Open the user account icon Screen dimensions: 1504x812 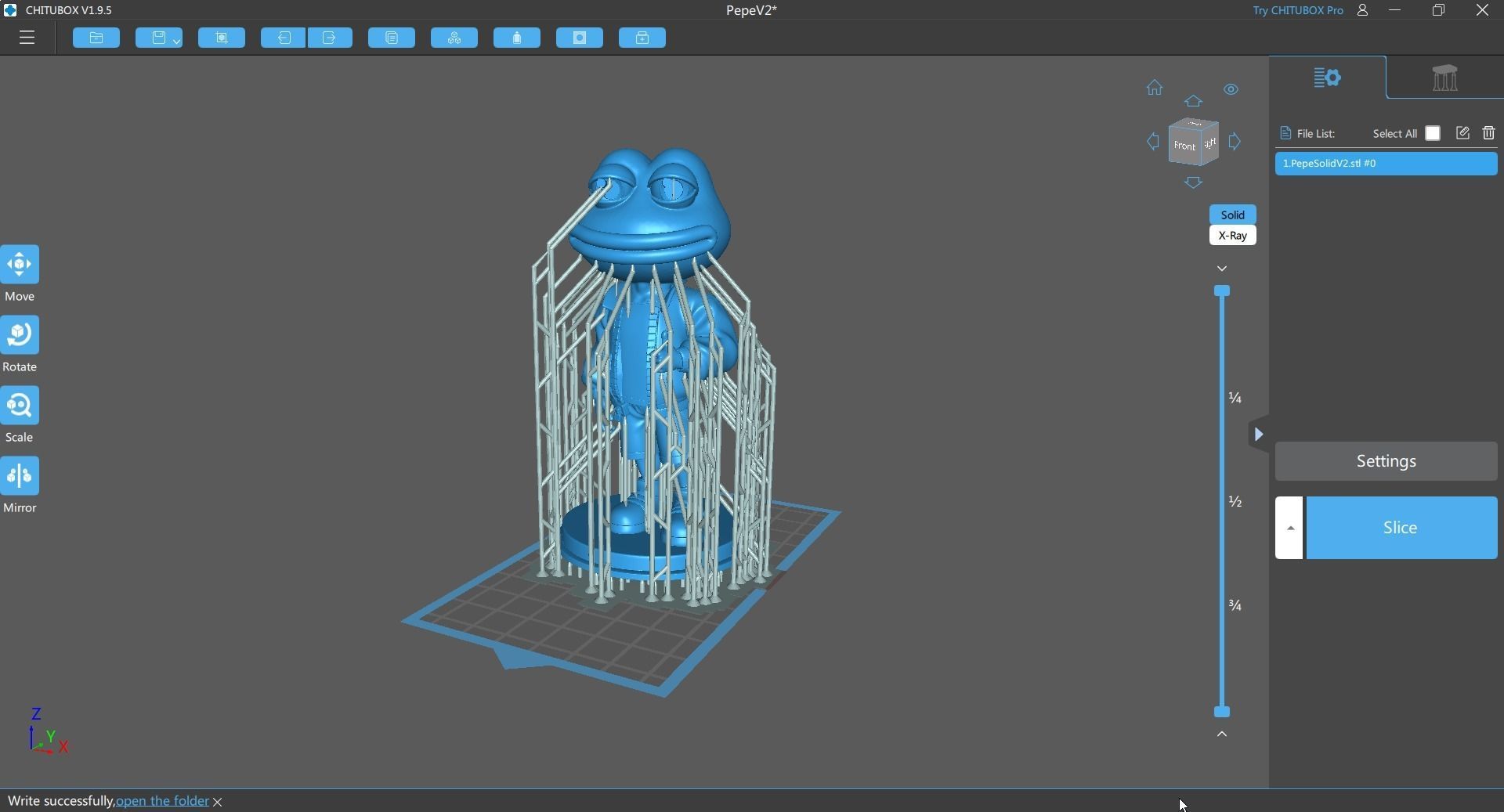click(x=1363, y=10)
